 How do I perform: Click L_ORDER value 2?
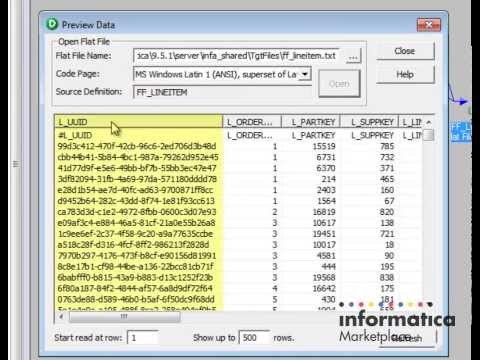275,212
